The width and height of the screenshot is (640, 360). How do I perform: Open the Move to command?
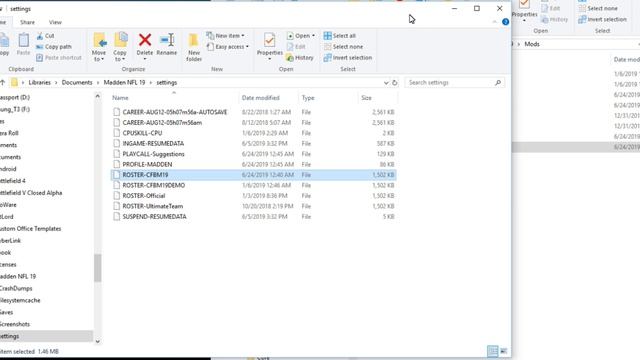[x=99, y=47]
